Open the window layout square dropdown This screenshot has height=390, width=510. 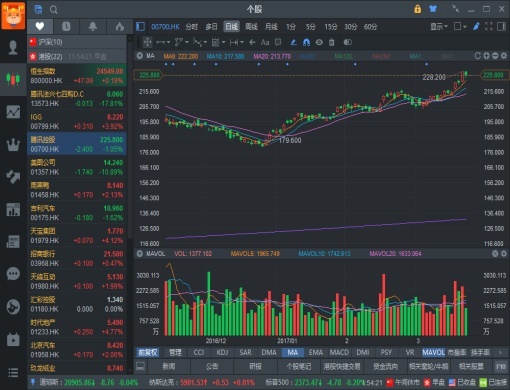click(x=460, y=27)
